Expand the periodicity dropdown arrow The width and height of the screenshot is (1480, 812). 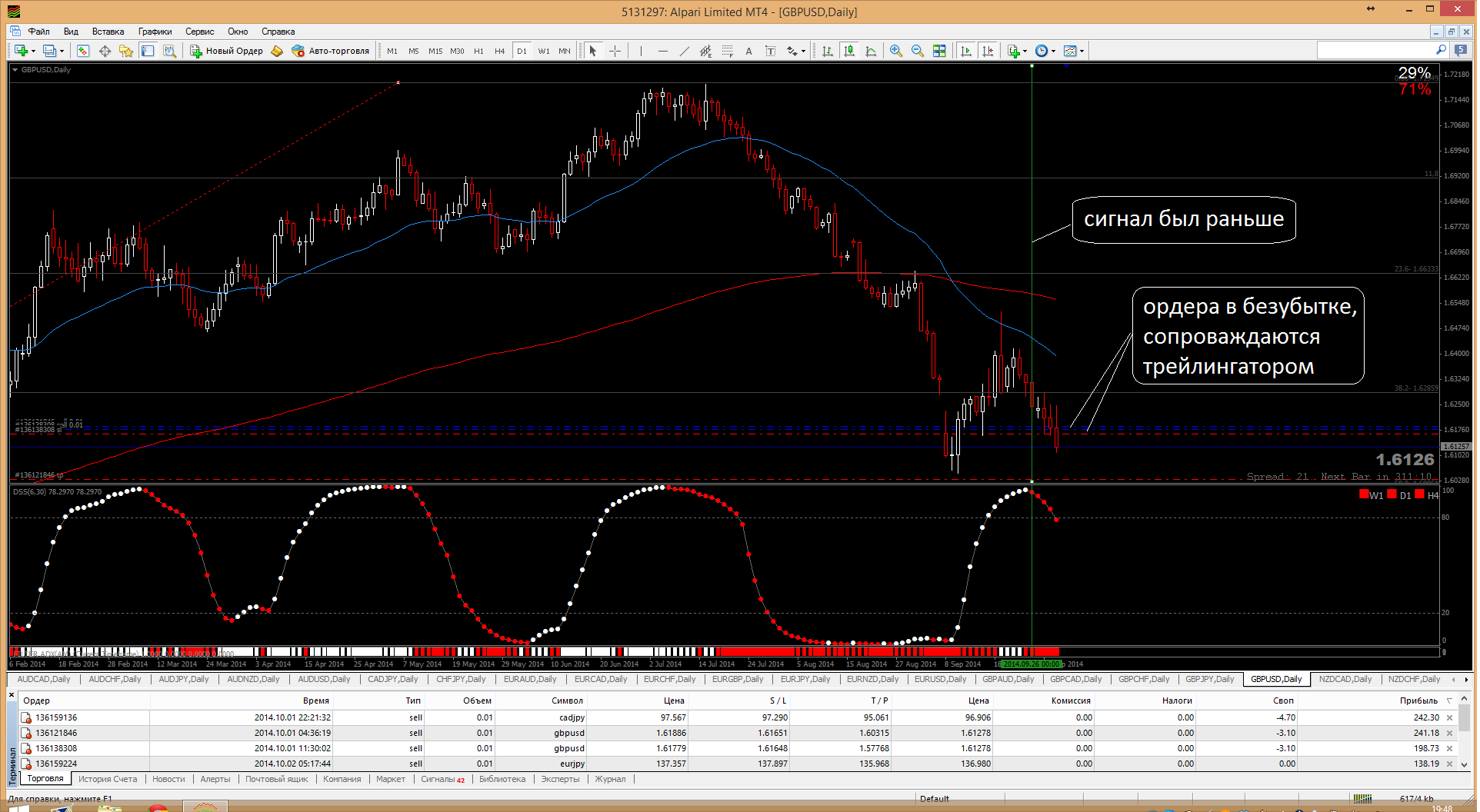coord(1053,52)
